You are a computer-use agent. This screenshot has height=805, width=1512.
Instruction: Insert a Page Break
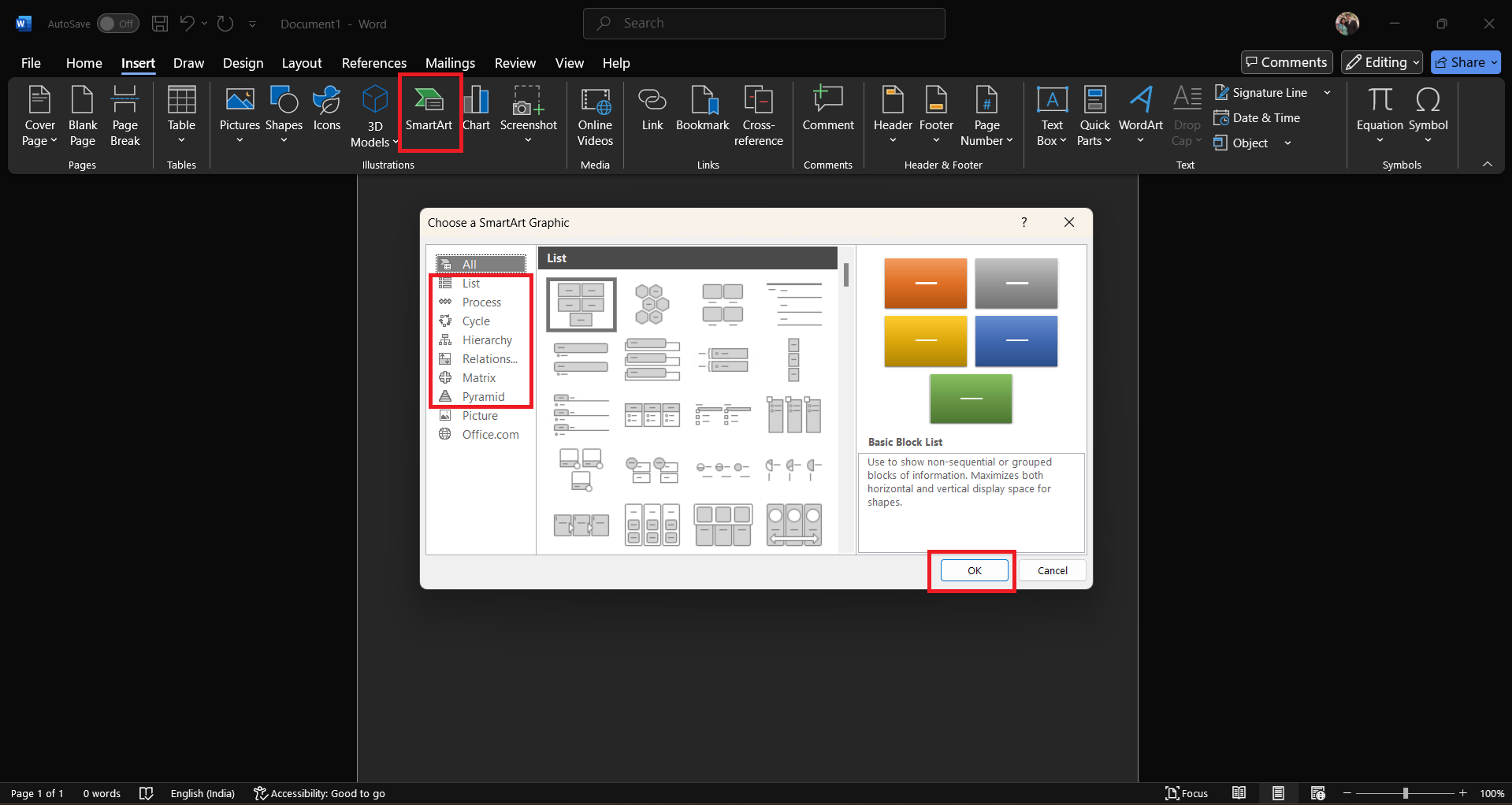pyautogui.click(x=124, y=117)
